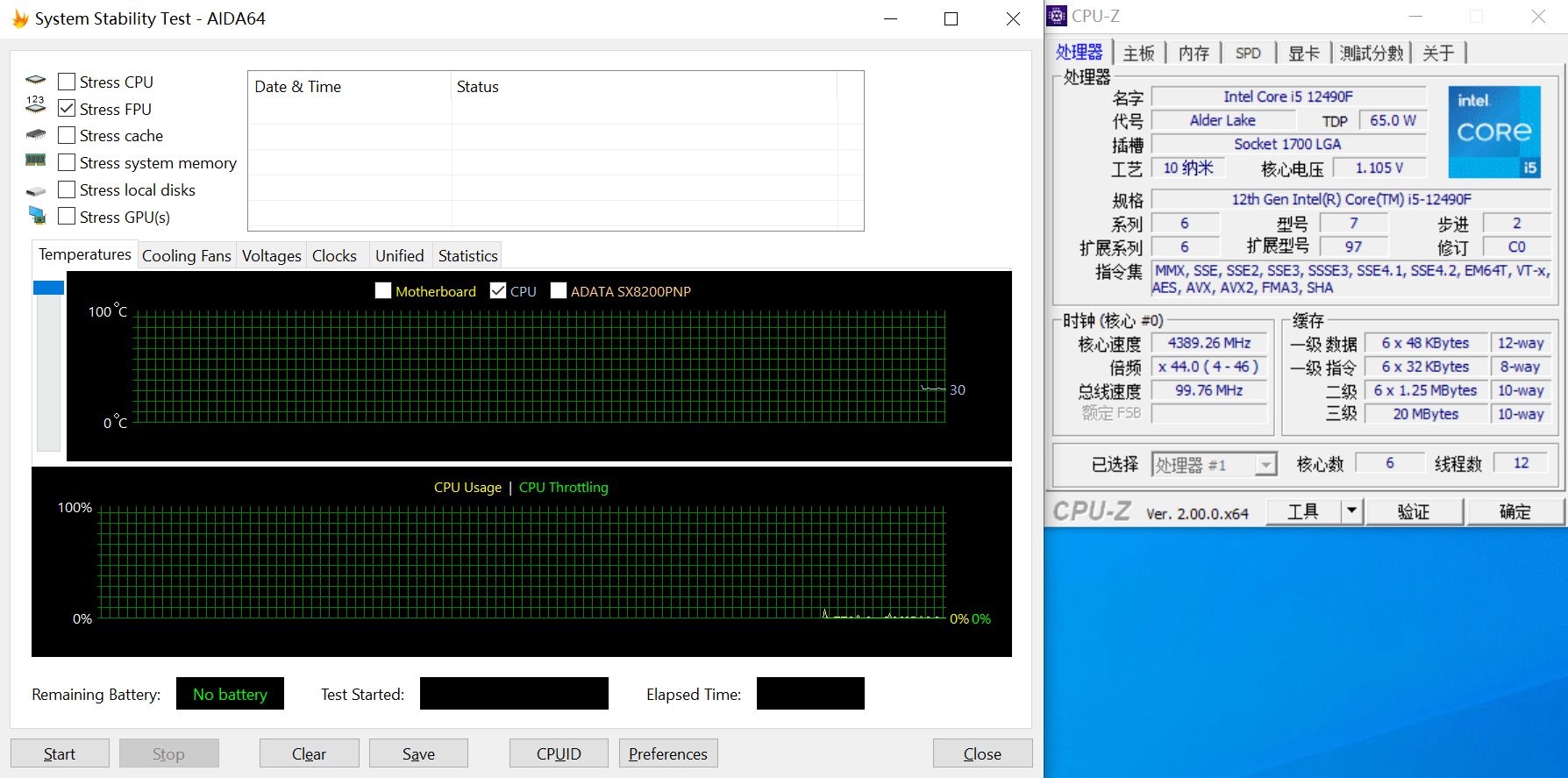Click the cache chip icon beside Stress cache
Image resolution: width=1568 pixels, height=778 pixels.
(36, 135)
